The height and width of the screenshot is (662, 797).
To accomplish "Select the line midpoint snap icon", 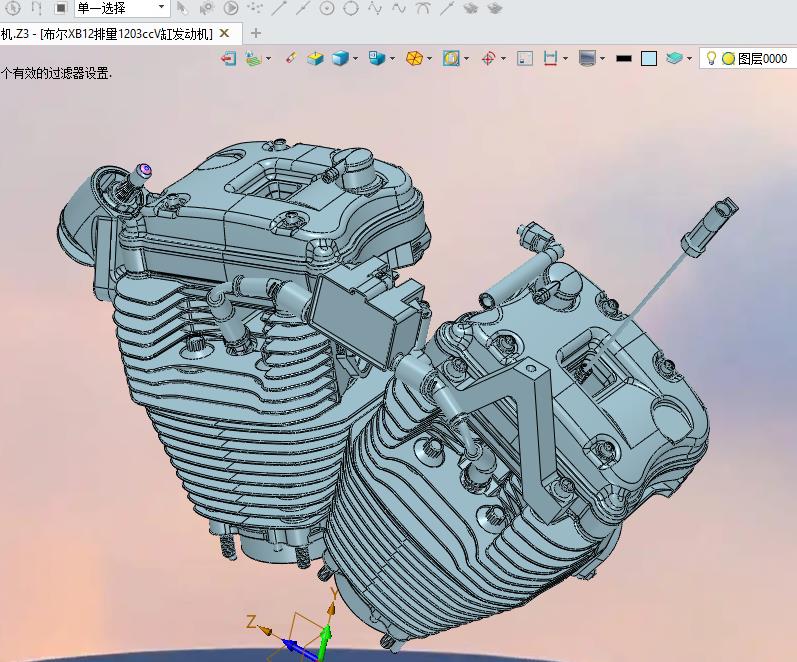I will 303,8.
